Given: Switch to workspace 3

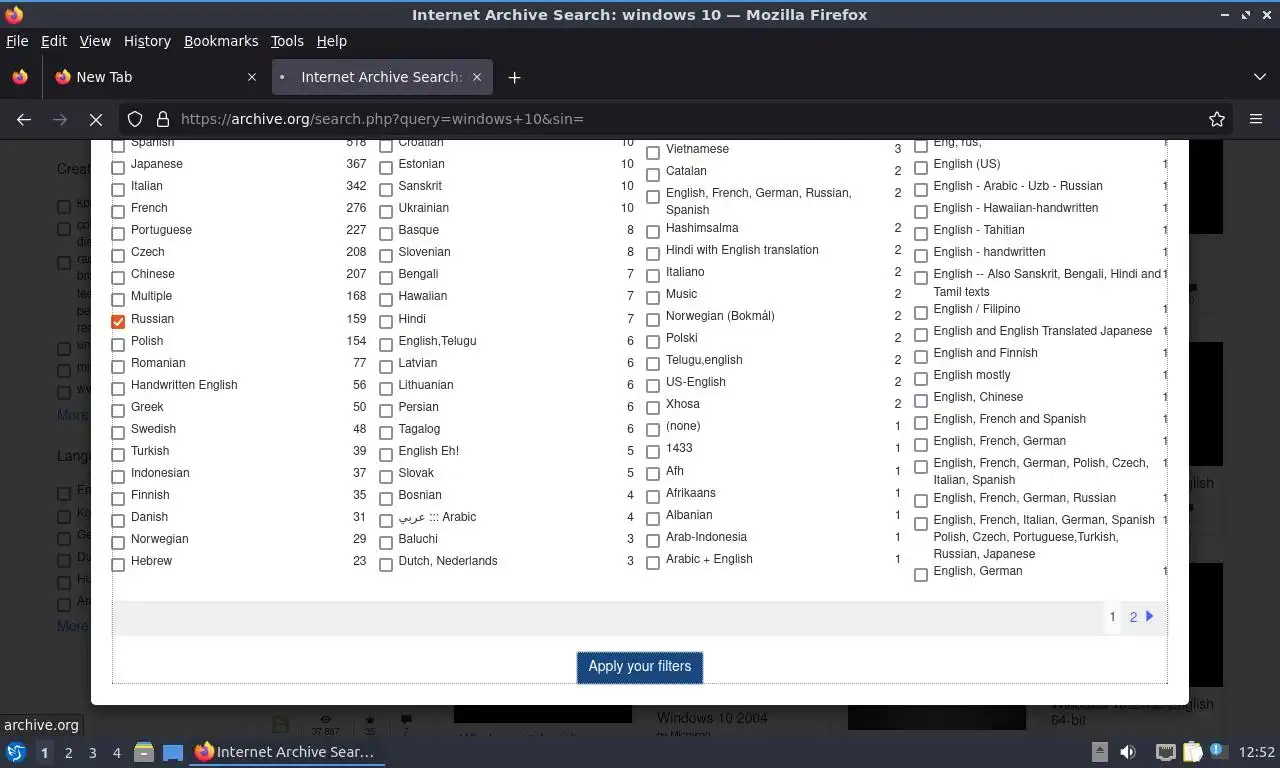Looking at the screenshot, I should pos(92,752).
